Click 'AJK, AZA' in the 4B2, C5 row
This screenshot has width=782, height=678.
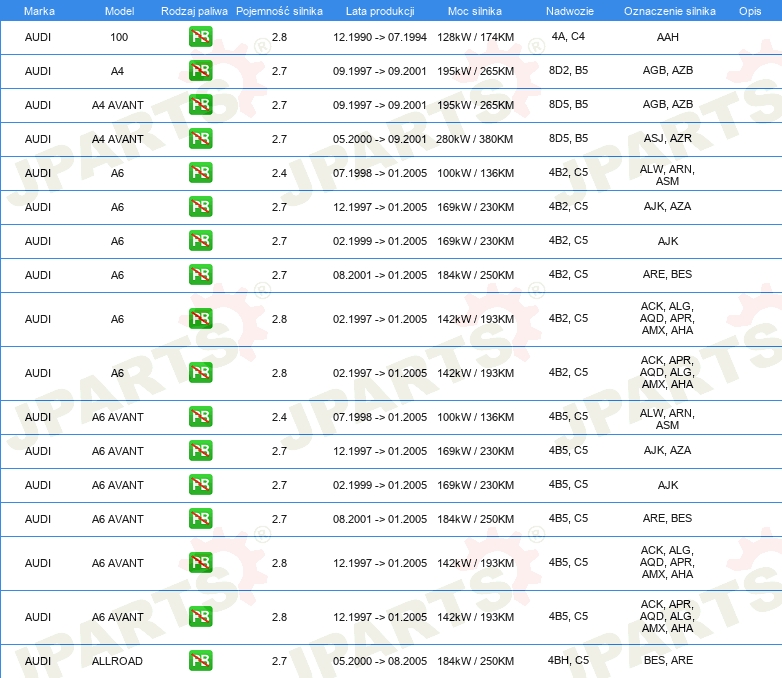667,206
